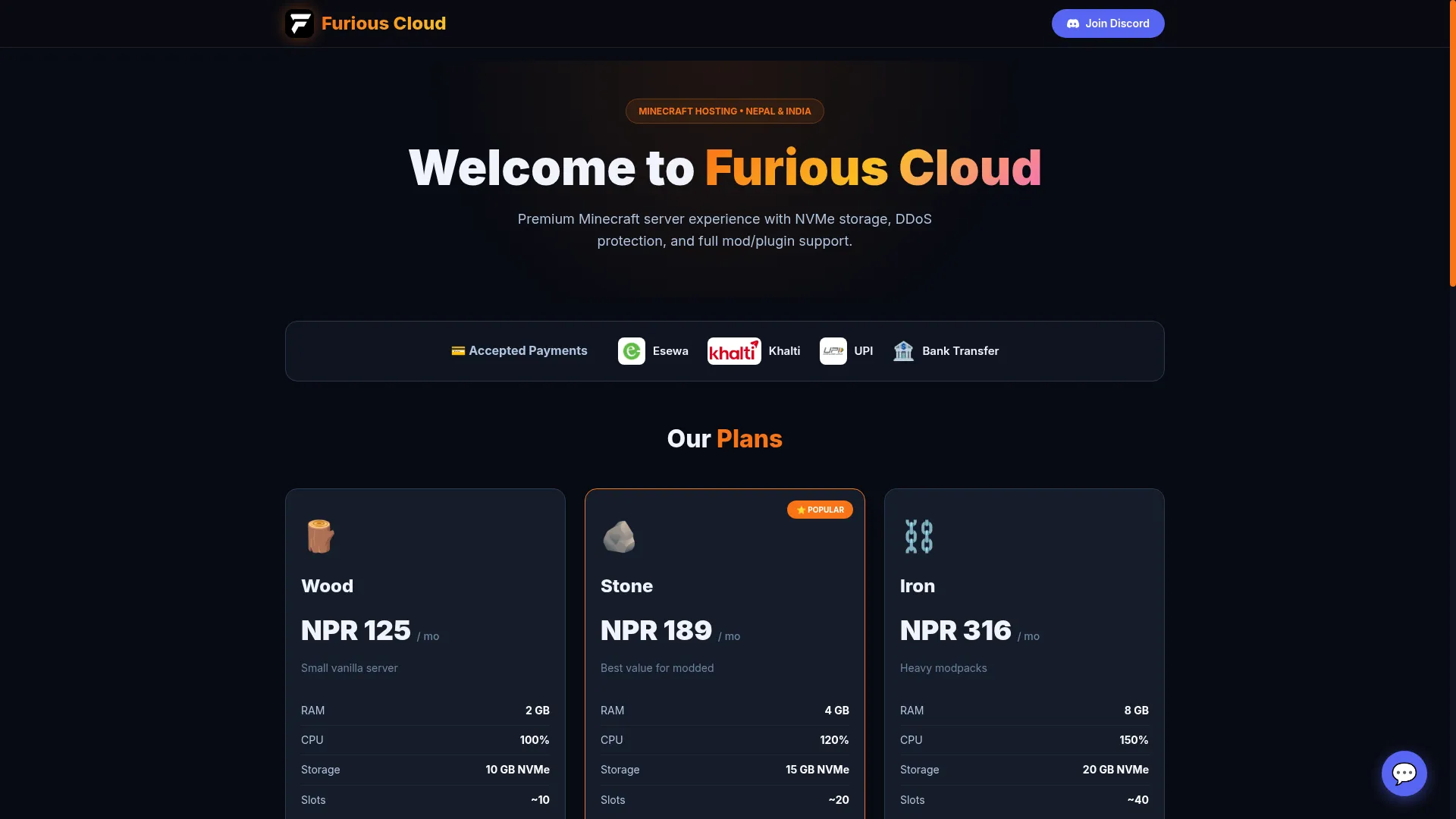Click the Khalti payment logo
This screenshot has height=819, width=1456.
(734, 351)
